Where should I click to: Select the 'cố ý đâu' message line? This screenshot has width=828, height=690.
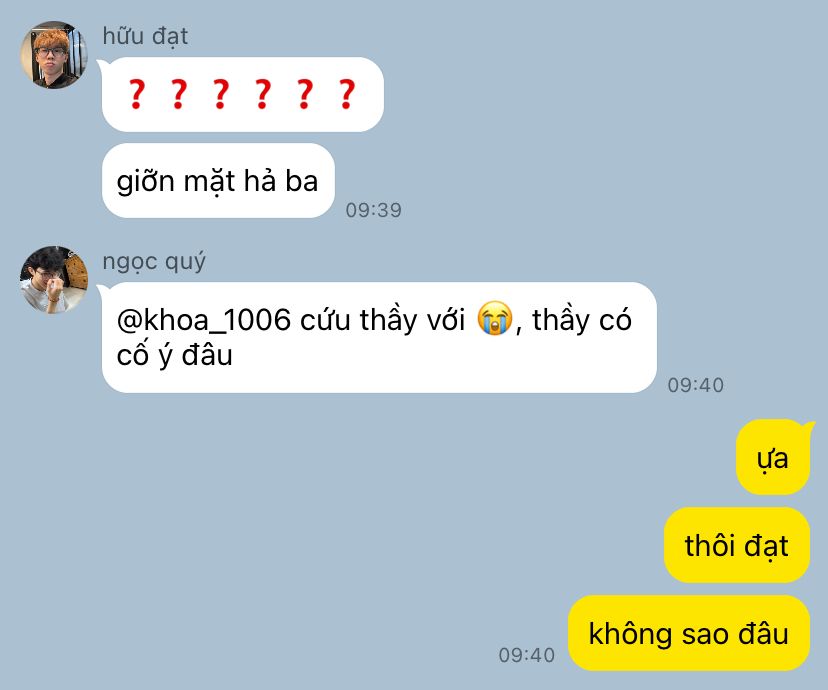[175, 355]
